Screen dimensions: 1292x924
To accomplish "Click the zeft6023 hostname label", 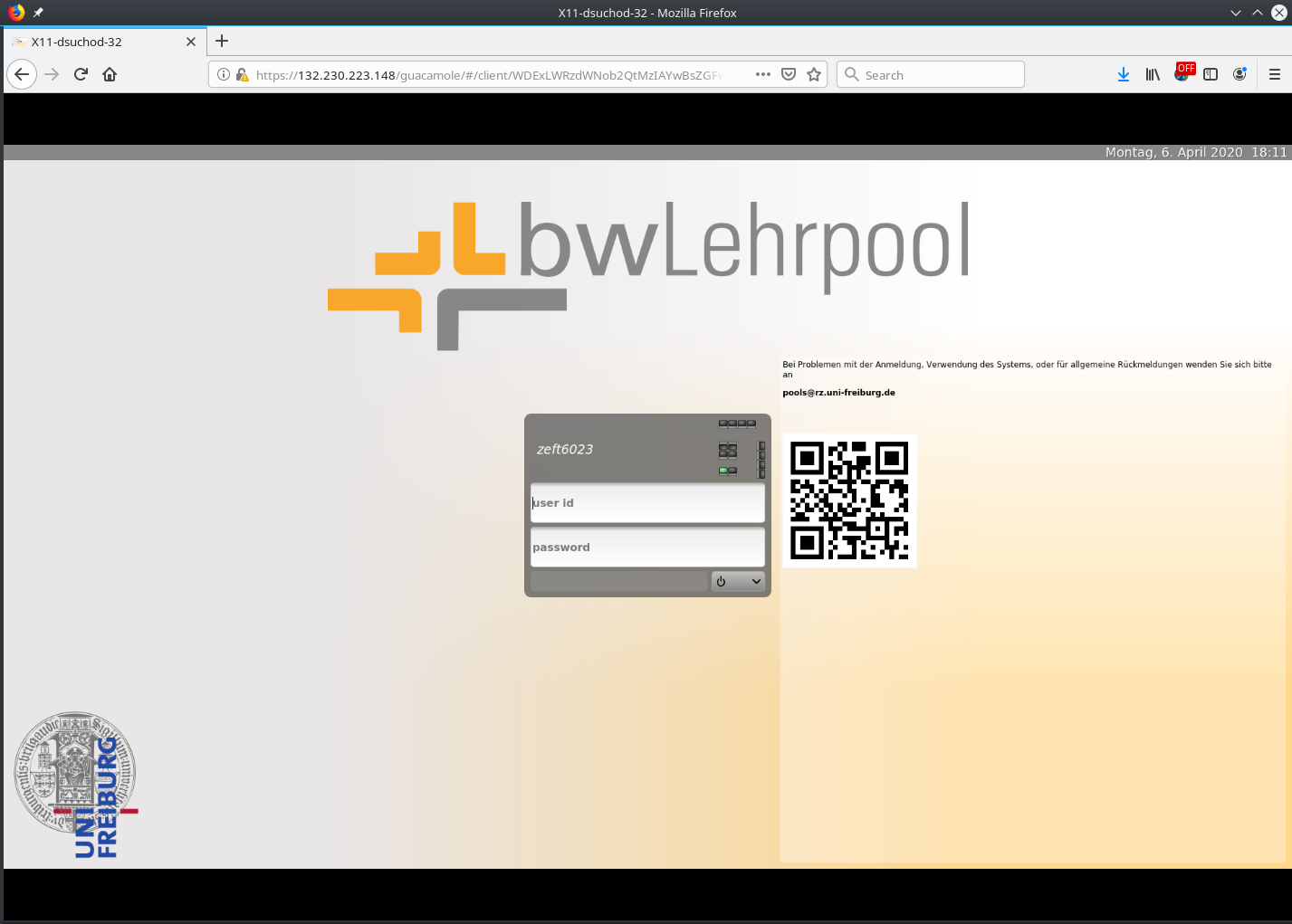I will pyautogui.click(x=565, y=449).
